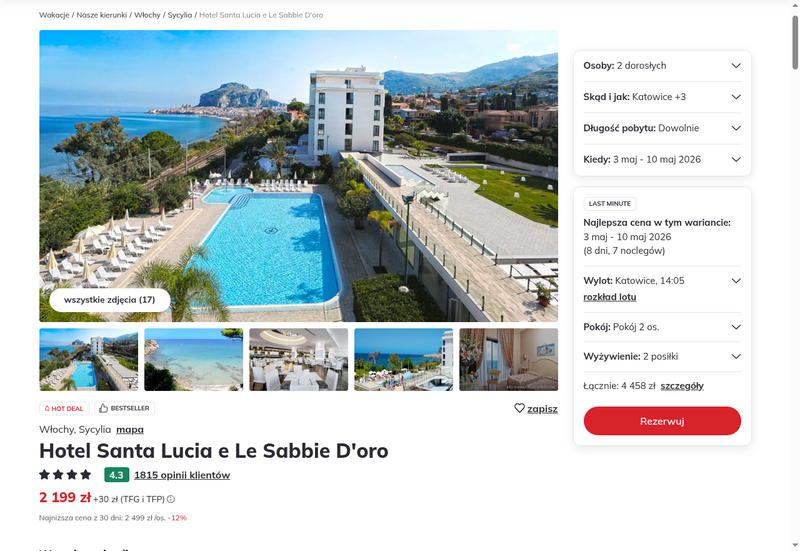
Task: Click the red Rezerwuj button
Action: 662,421
